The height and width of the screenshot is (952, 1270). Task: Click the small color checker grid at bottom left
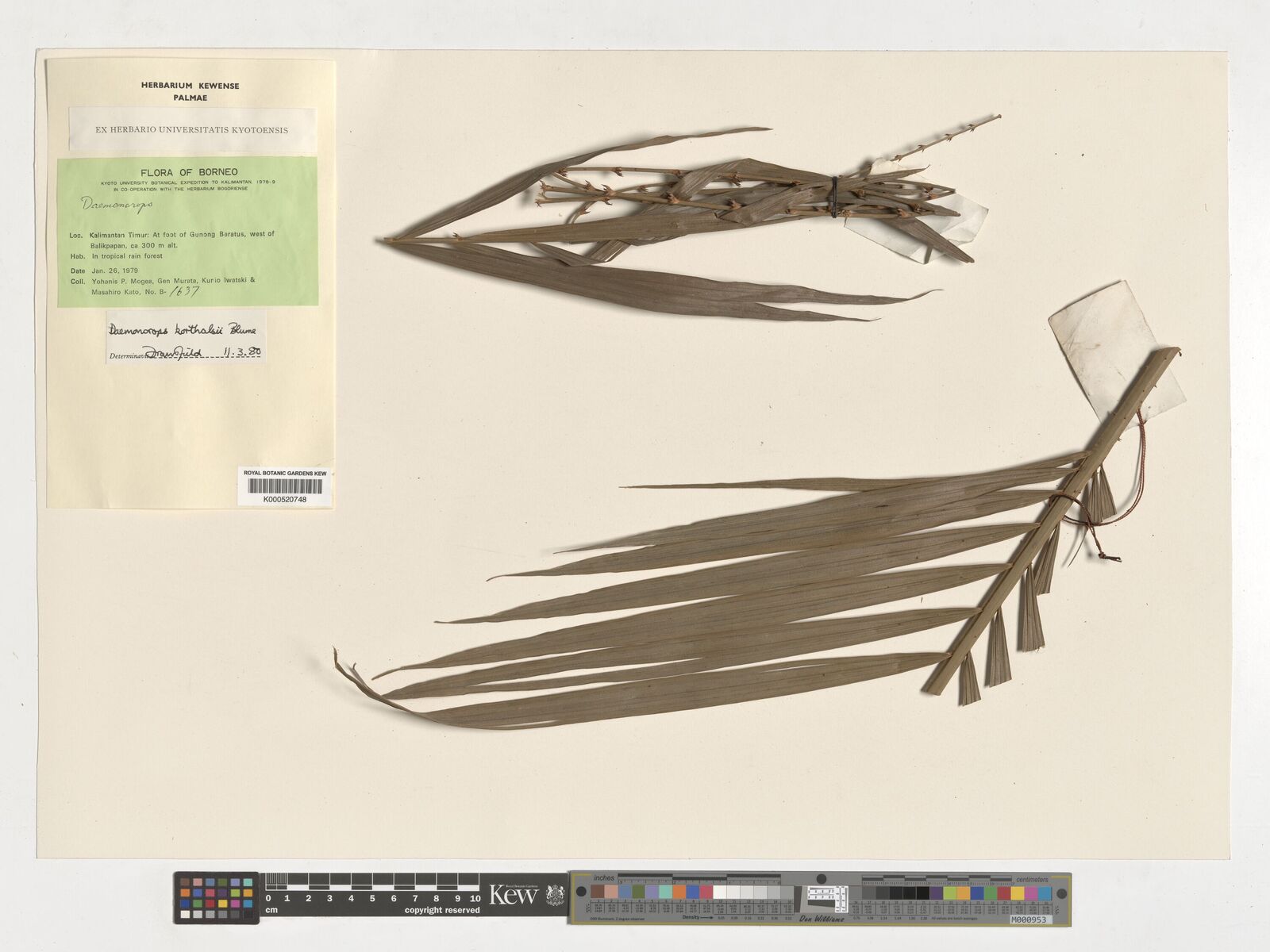[216, 896]
